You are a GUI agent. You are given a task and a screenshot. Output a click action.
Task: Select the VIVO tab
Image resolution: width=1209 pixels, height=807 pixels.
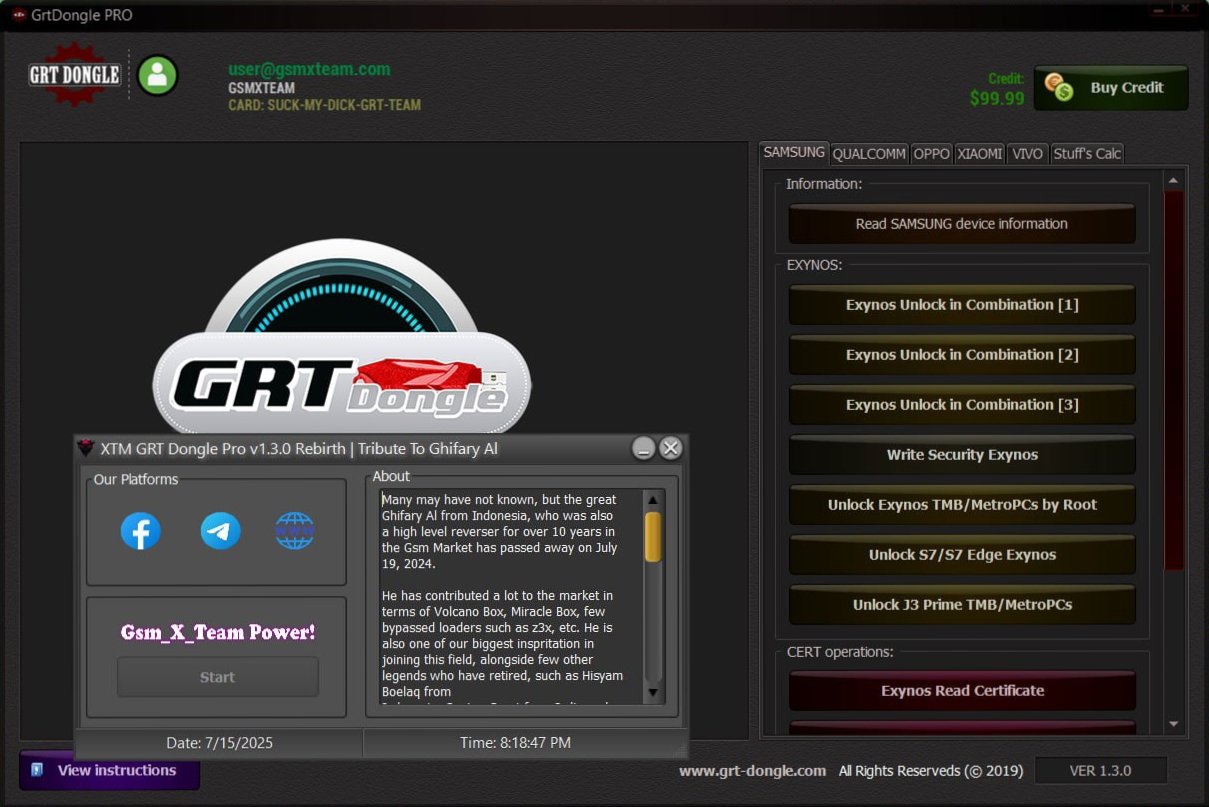[x=1027, y=154]
